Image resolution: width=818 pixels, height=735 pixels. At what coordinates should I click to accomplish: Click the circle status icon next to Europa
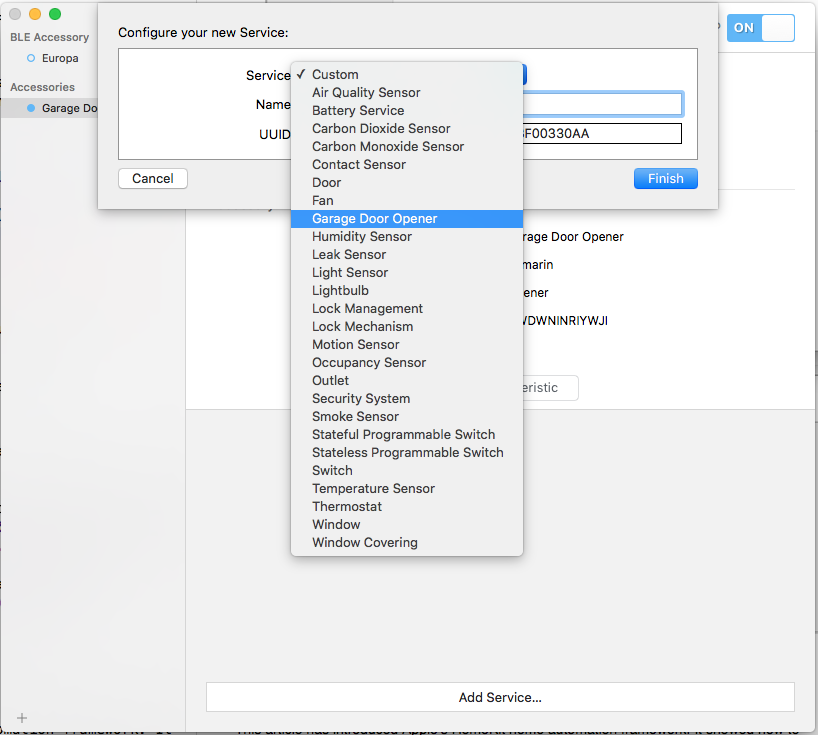tap(32, 58)
